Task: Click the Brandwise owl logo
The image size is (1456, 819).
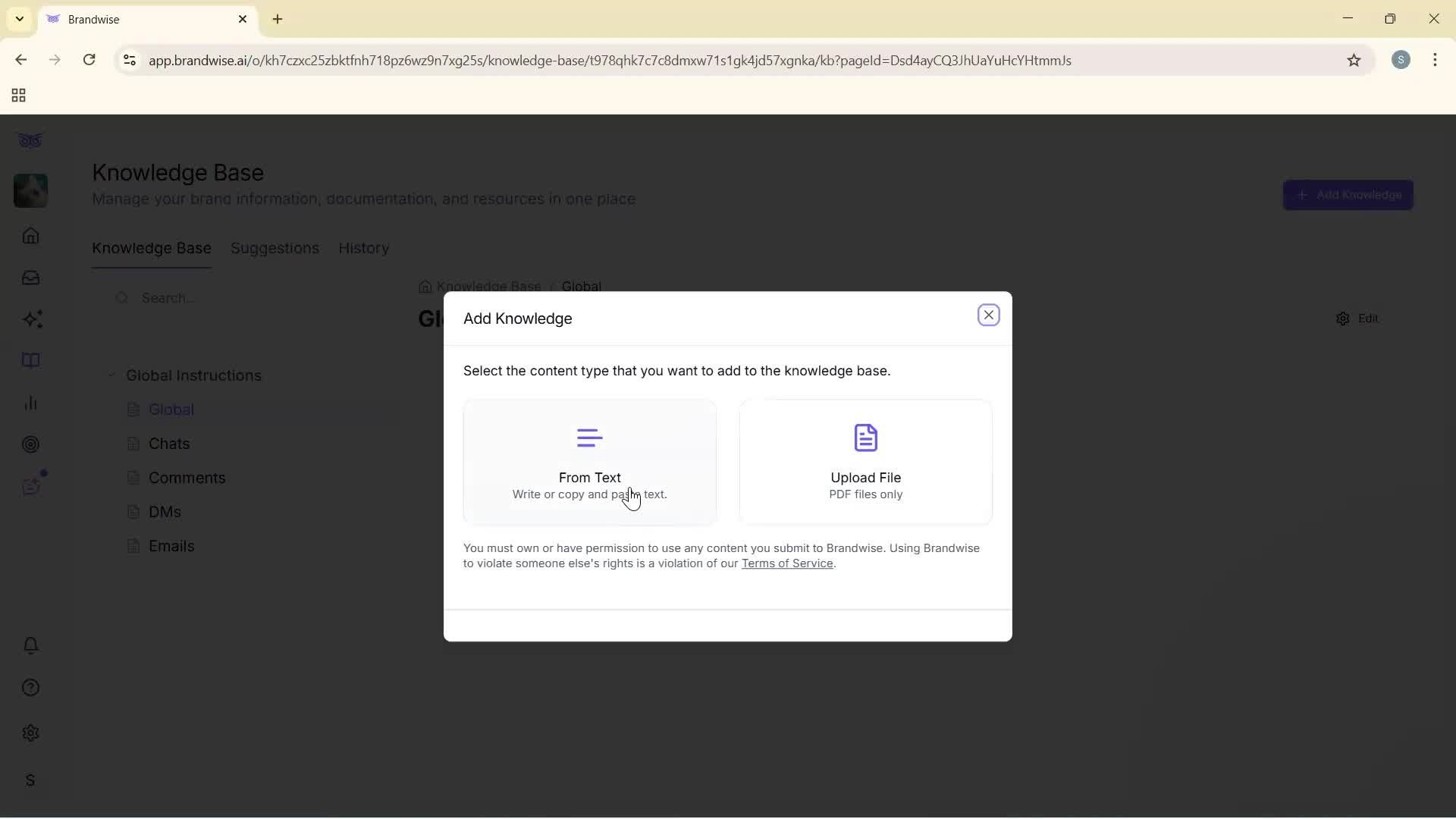Action: [30, 140]
